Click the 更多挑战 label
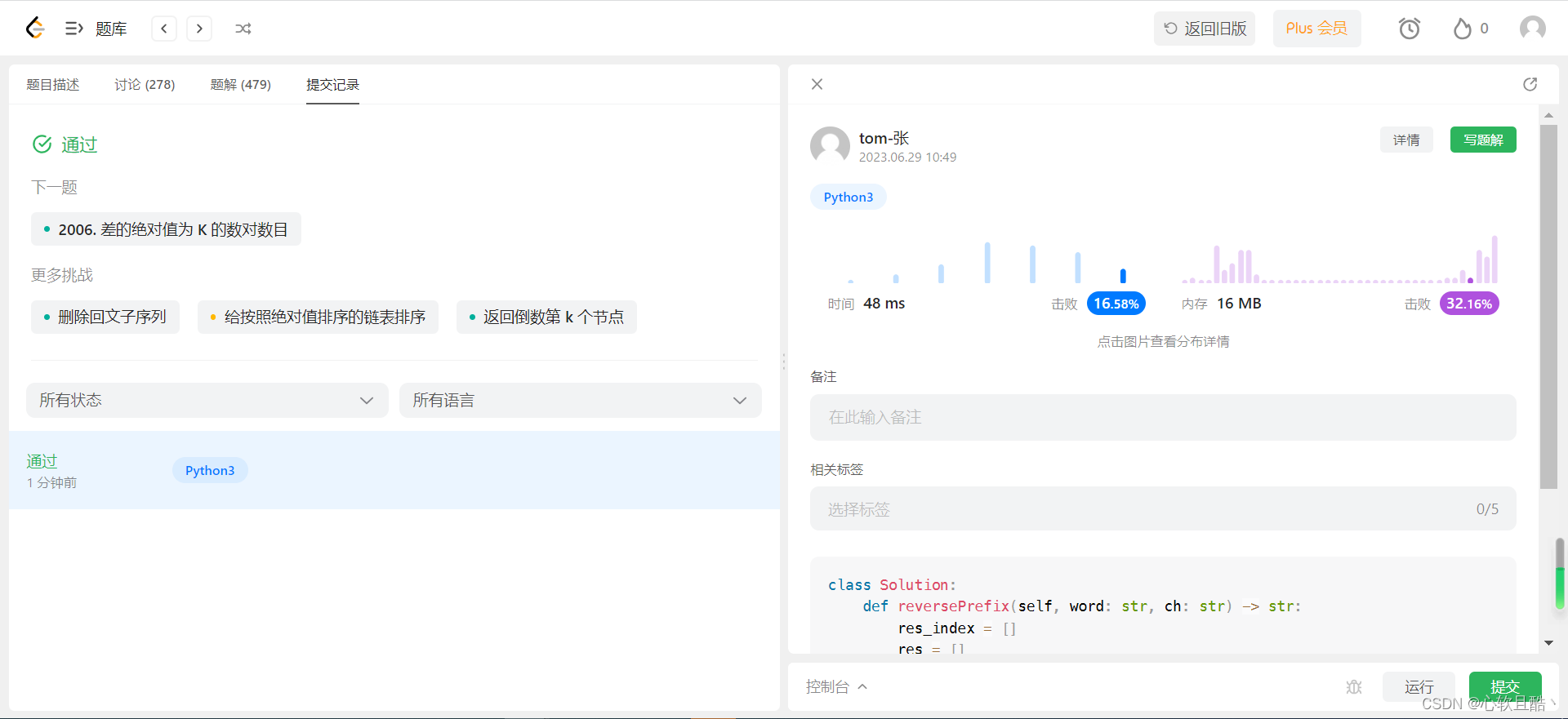The image size is (1568, 719). [62, 275]
